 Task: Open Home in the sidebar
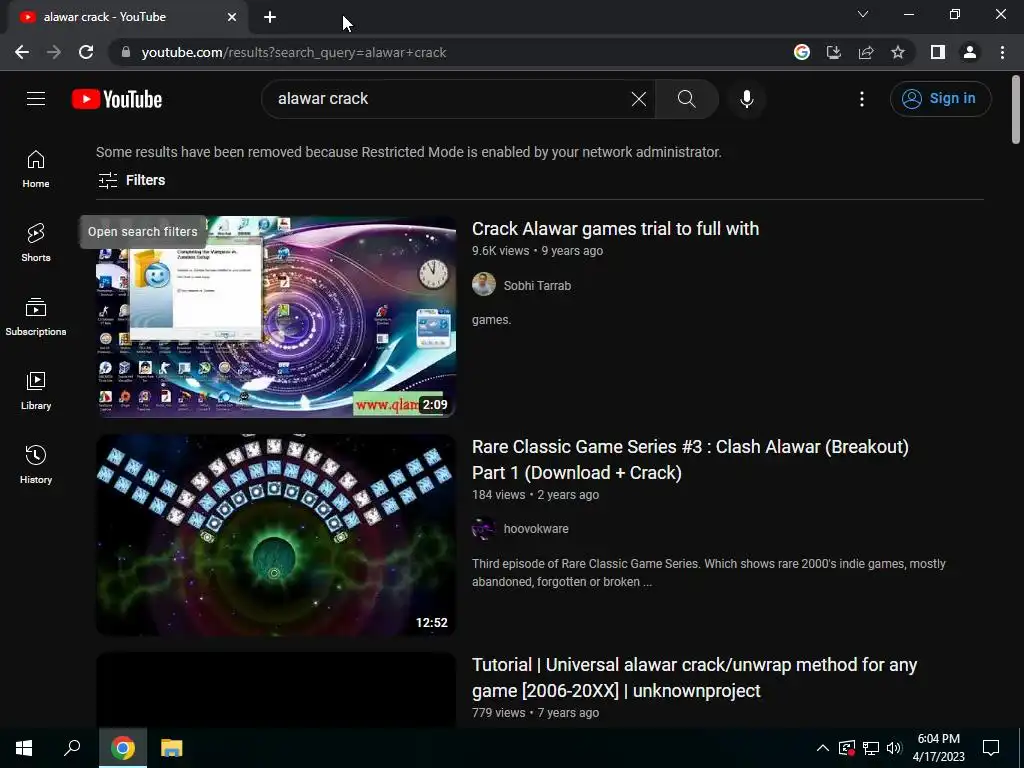36,169
